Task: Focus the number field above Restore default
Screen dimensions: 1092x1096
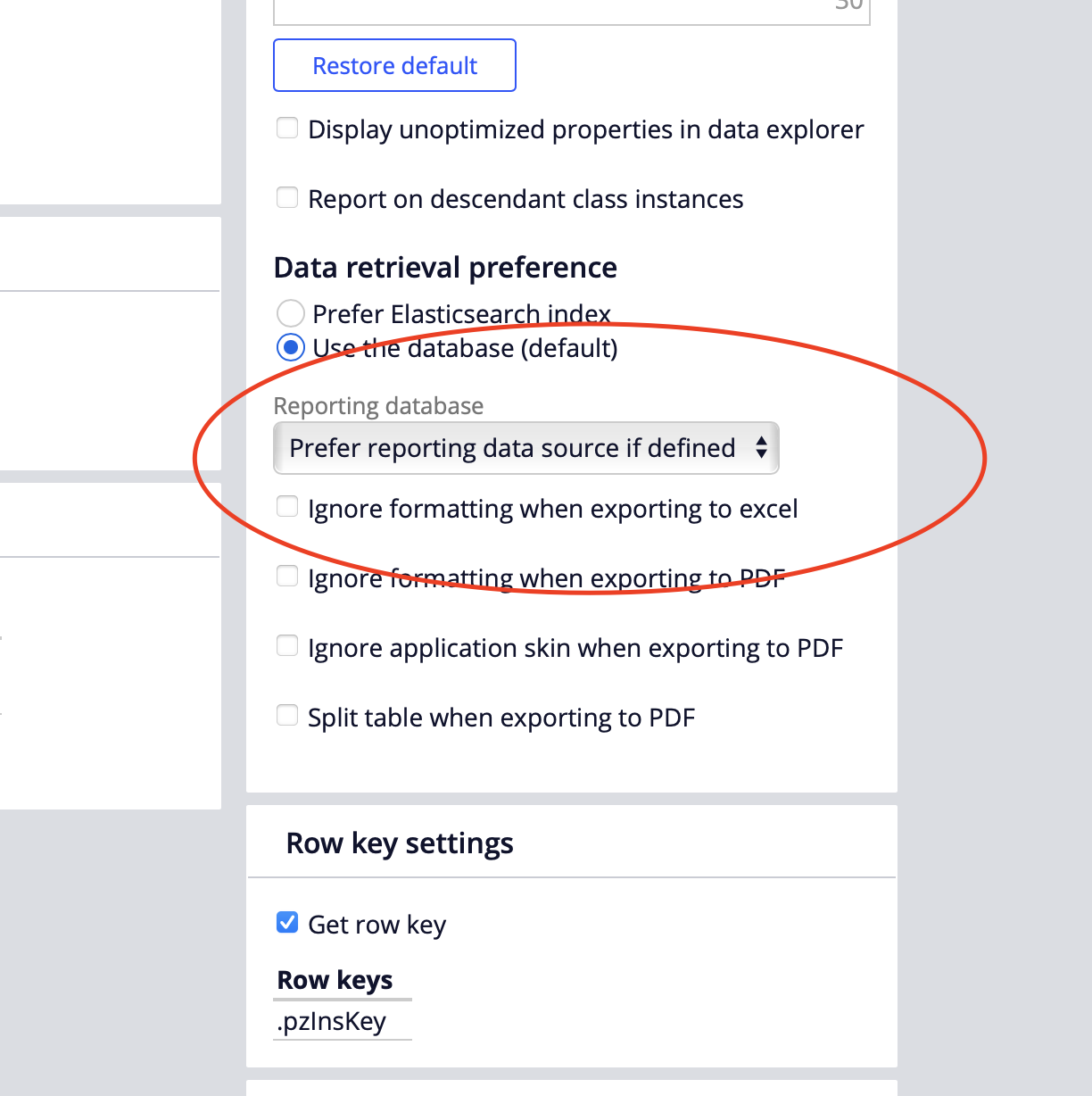Action: click(x=571, y=11)
